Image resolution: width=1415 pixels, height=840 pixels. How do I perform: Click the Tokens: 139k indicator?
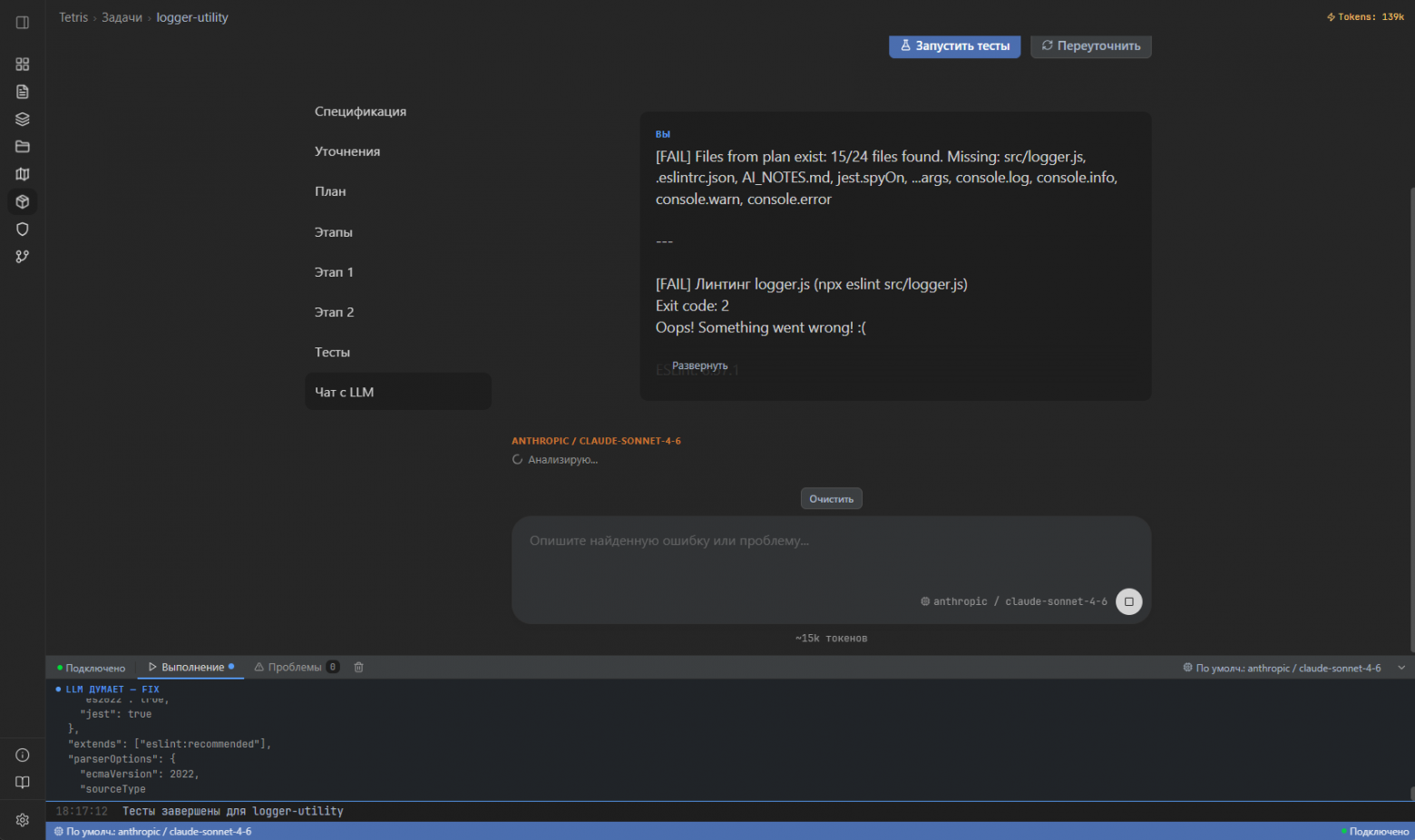(1365, 16)
